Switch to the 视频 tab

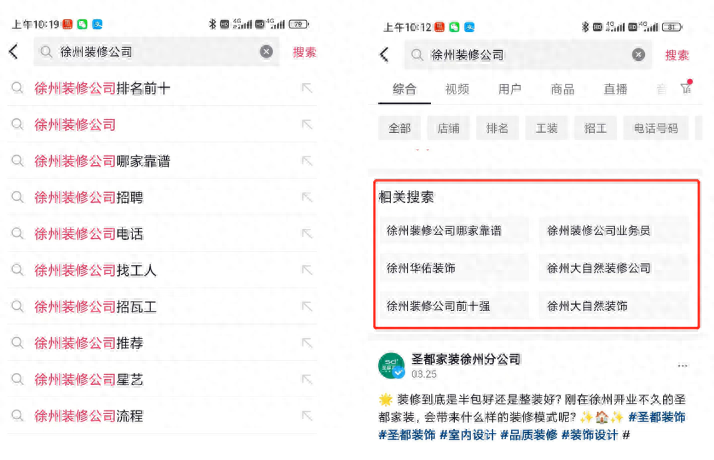(457, 89)
